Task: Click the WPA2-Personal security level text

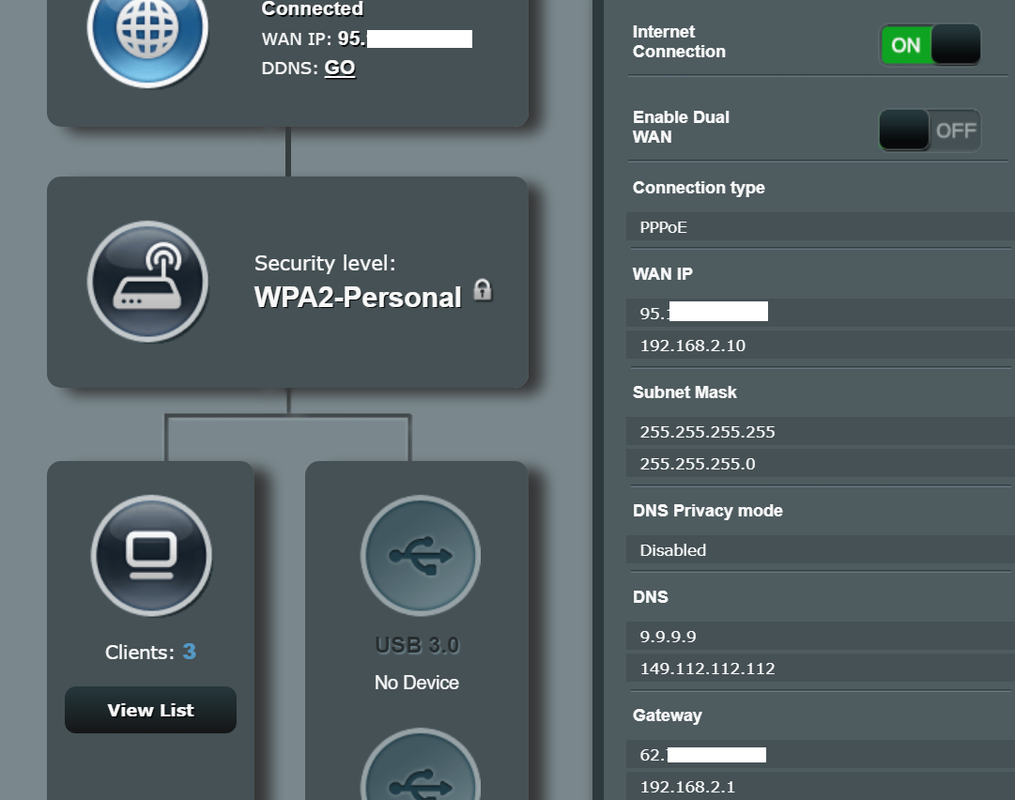Action: coord(357,297)
